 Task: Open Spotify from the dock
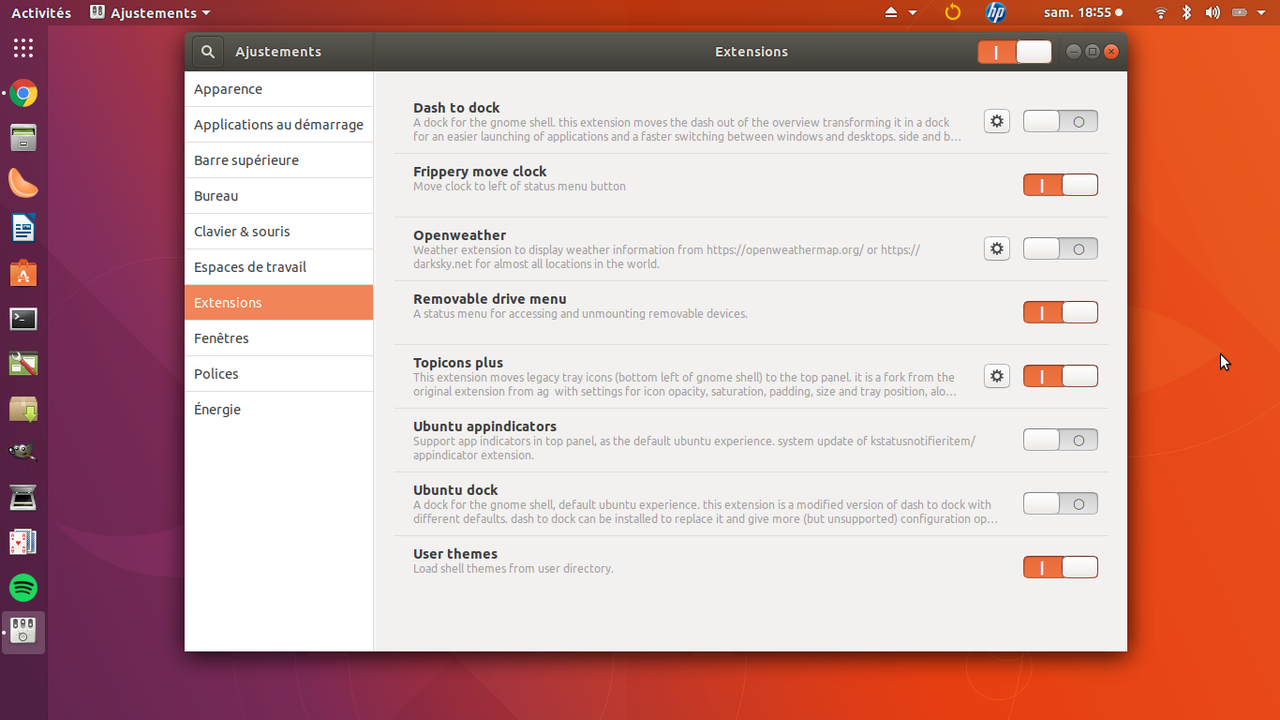point(23,587)
